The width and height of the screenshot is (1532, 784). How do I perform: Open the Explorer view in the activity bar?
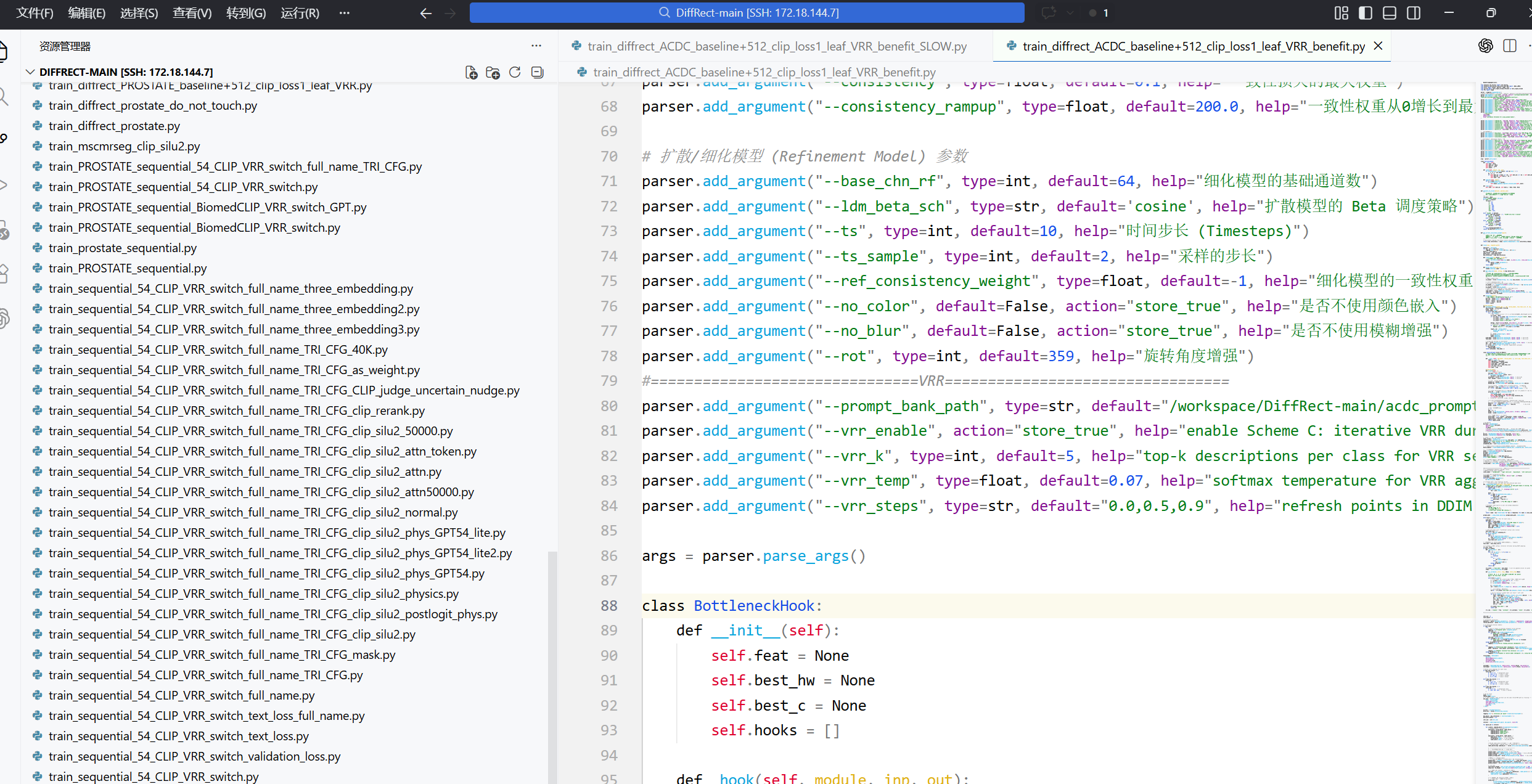(x=3, y=51)
